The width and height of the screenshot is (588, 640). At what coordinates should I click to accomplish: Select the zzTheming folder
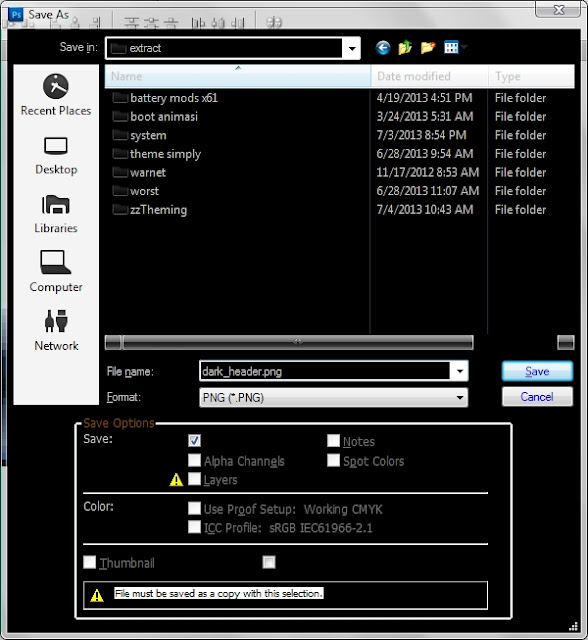pyautogui.click(x=150, y=210)
